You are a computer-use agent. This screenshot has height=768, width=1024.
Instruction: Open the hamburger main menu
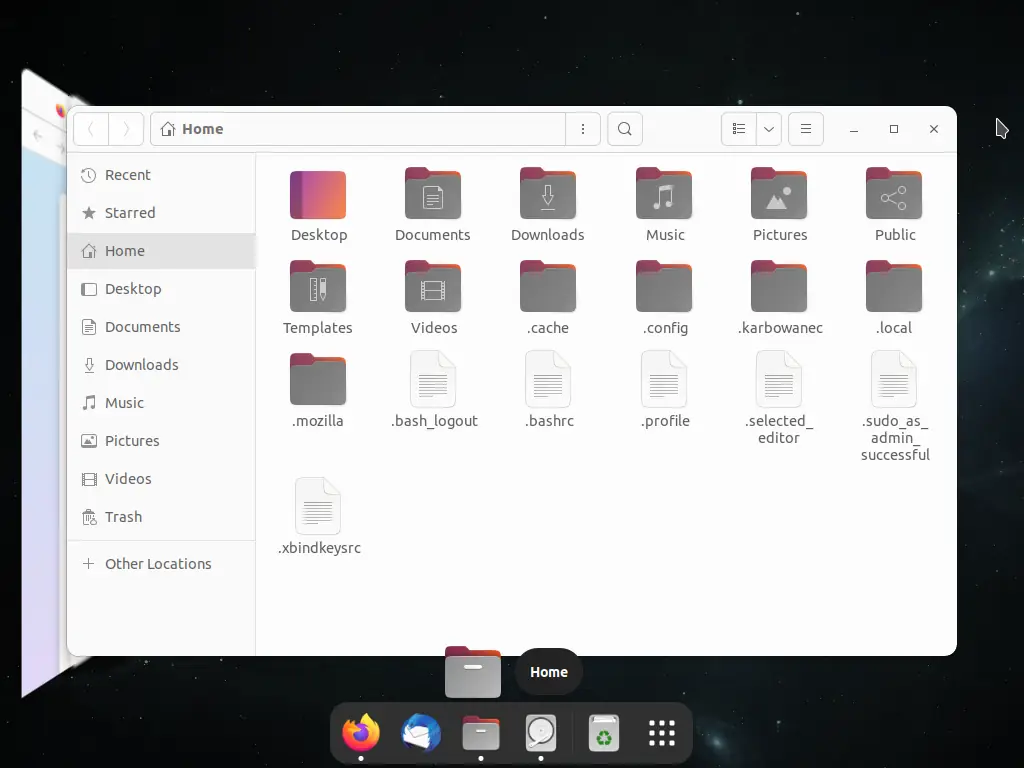pyautogui.click(x=806, y=129)
